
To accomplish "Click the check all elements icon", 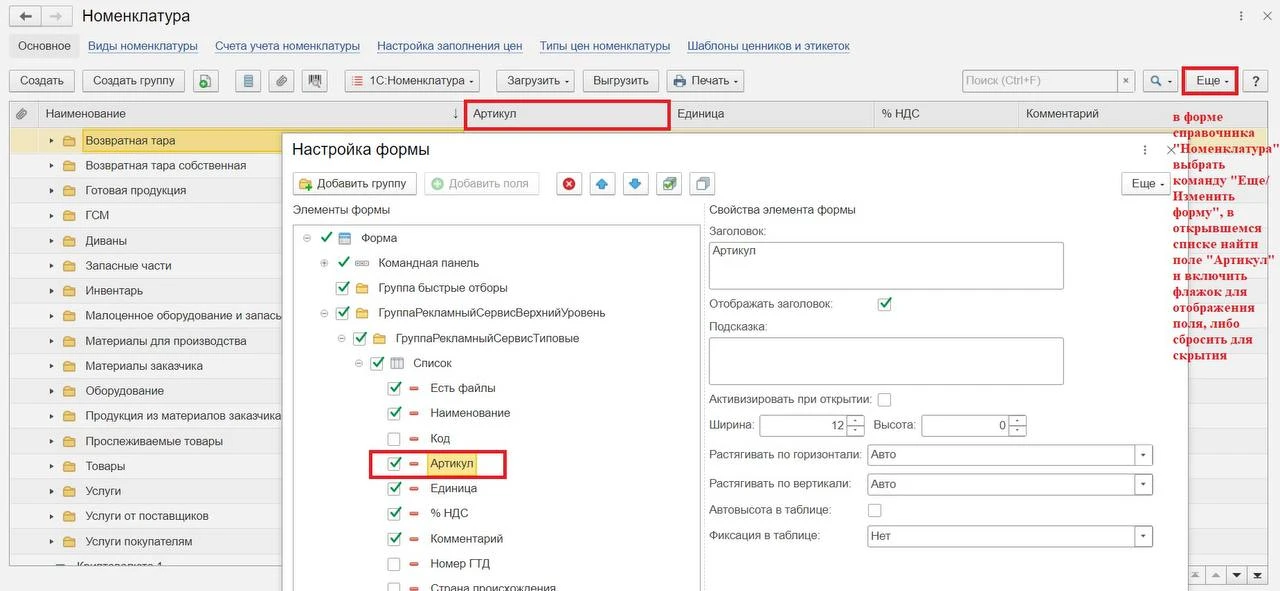I will [669, 184].
